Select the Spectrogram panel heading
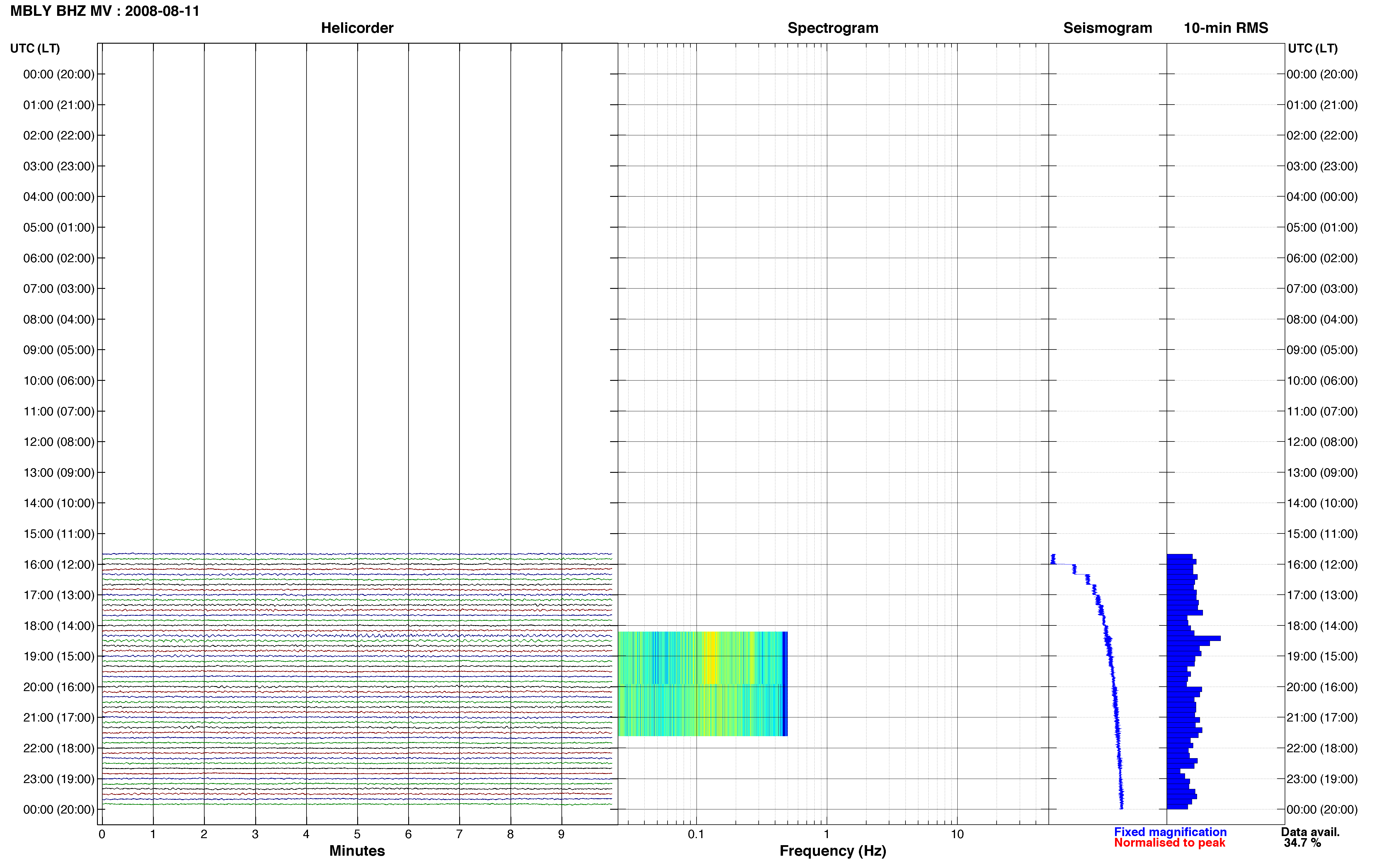The height and width of the screenshot is (868, 1389). (833, 28)
